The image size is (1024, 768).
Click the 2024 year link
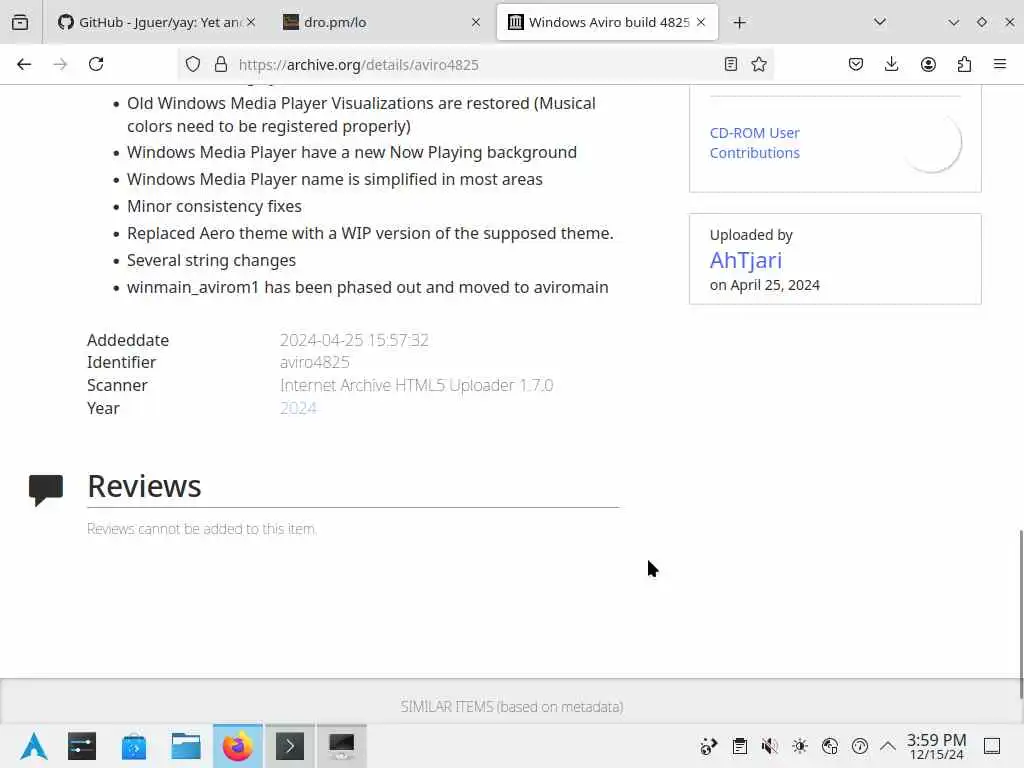tap(298, 408)
